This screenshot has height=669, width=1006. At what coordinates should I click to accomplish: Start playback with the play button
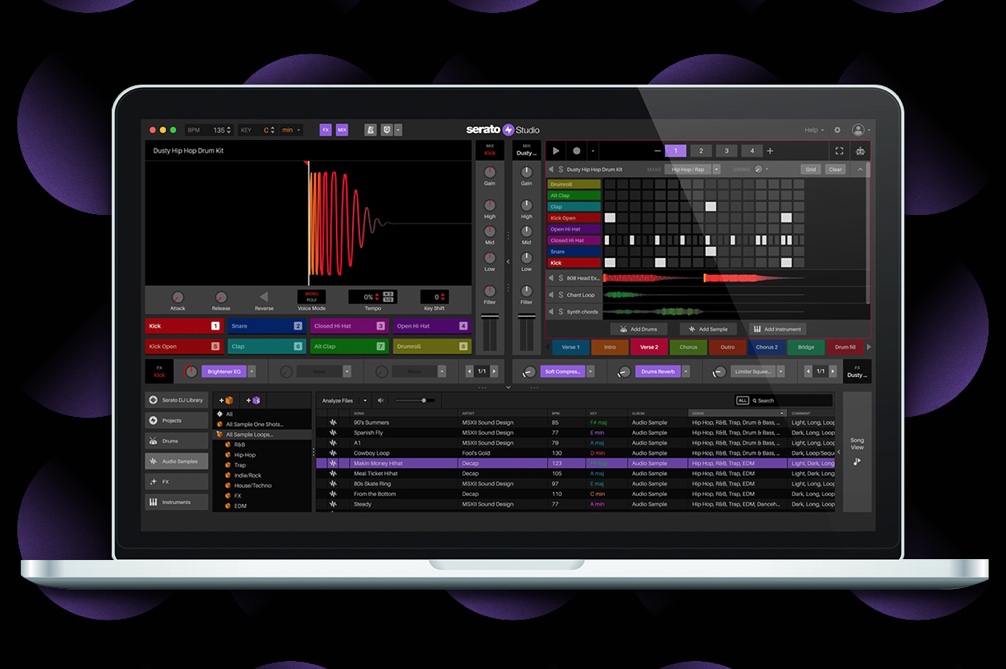[x=556, y=151]
